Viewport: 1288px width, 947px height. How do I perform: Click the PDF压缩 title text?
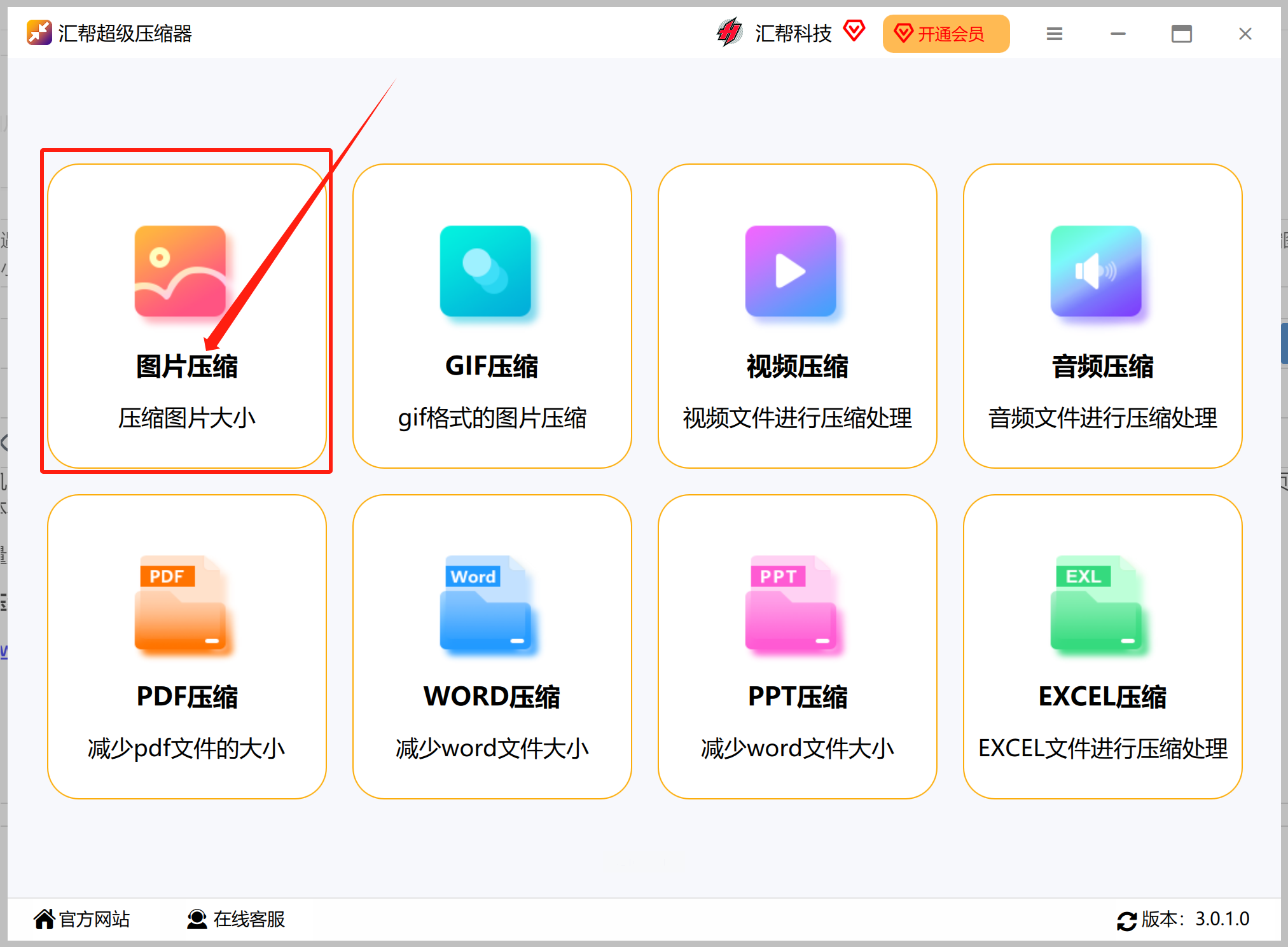187,697
